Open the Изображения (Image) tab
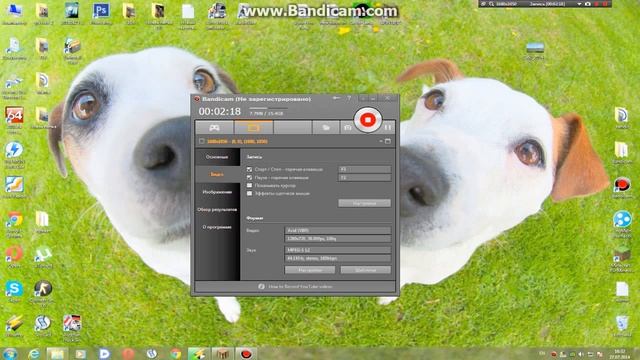The image size is (640, 360). click(x=217, y=192)
